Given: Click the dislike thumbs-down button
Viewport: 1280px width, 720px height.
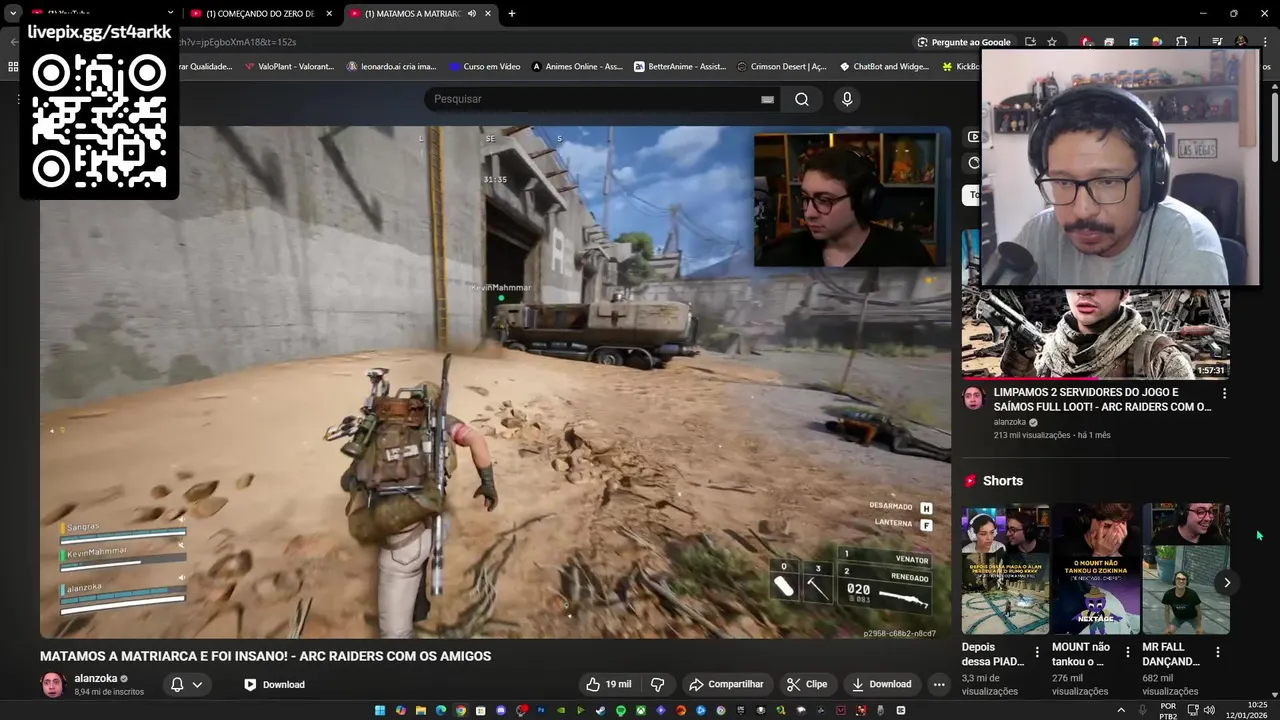Looking at the screenshot, I should (x=657, y=684).
